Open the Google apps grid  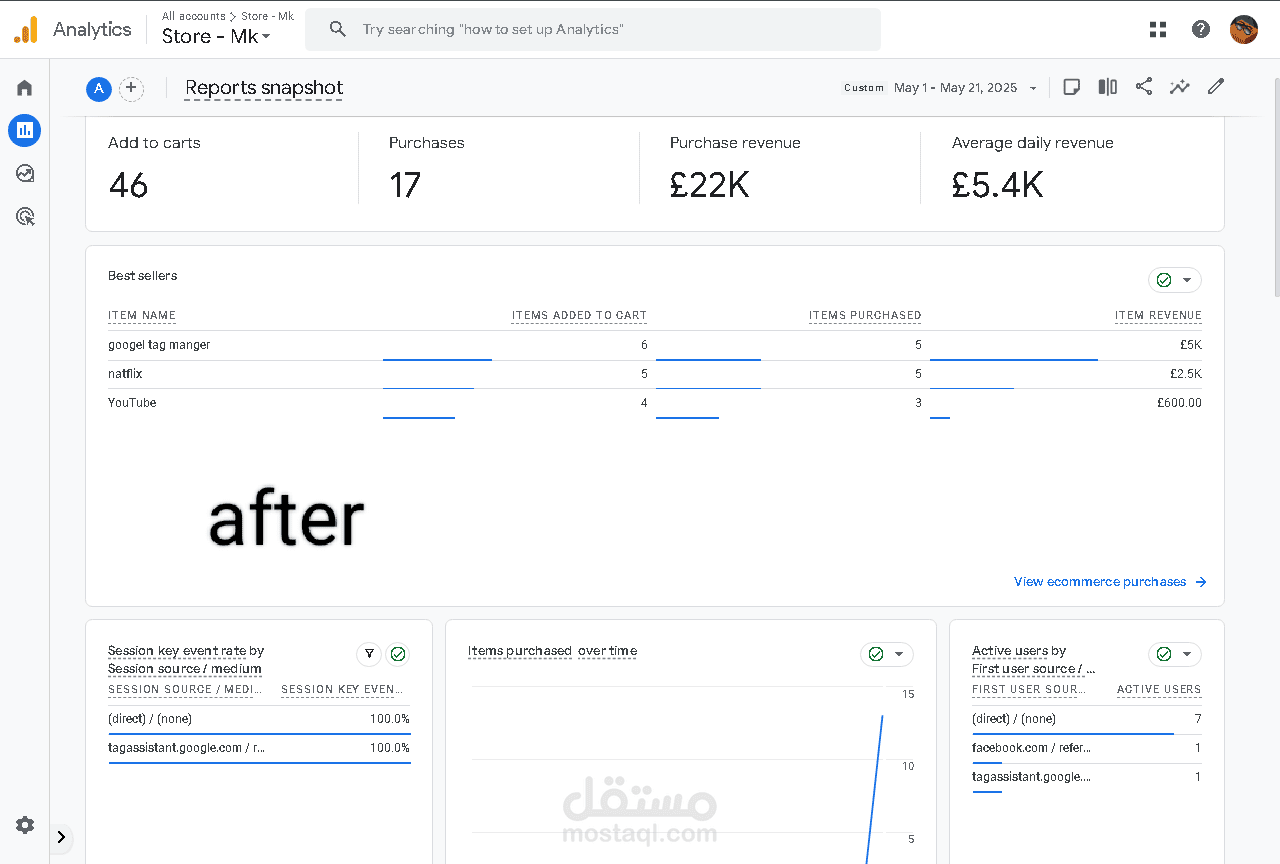click(x=1158, y=30)
